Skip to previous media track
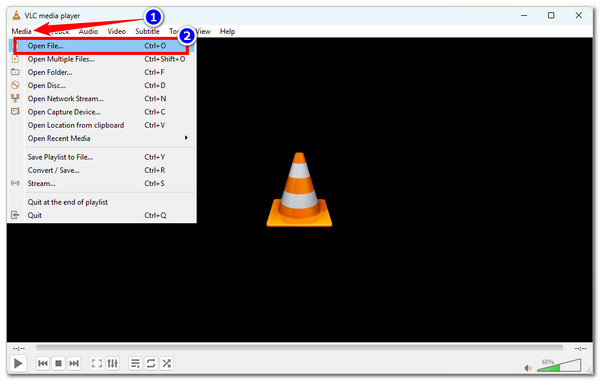The width and height of the screenshot is (600, 381). tap(43, 363)
